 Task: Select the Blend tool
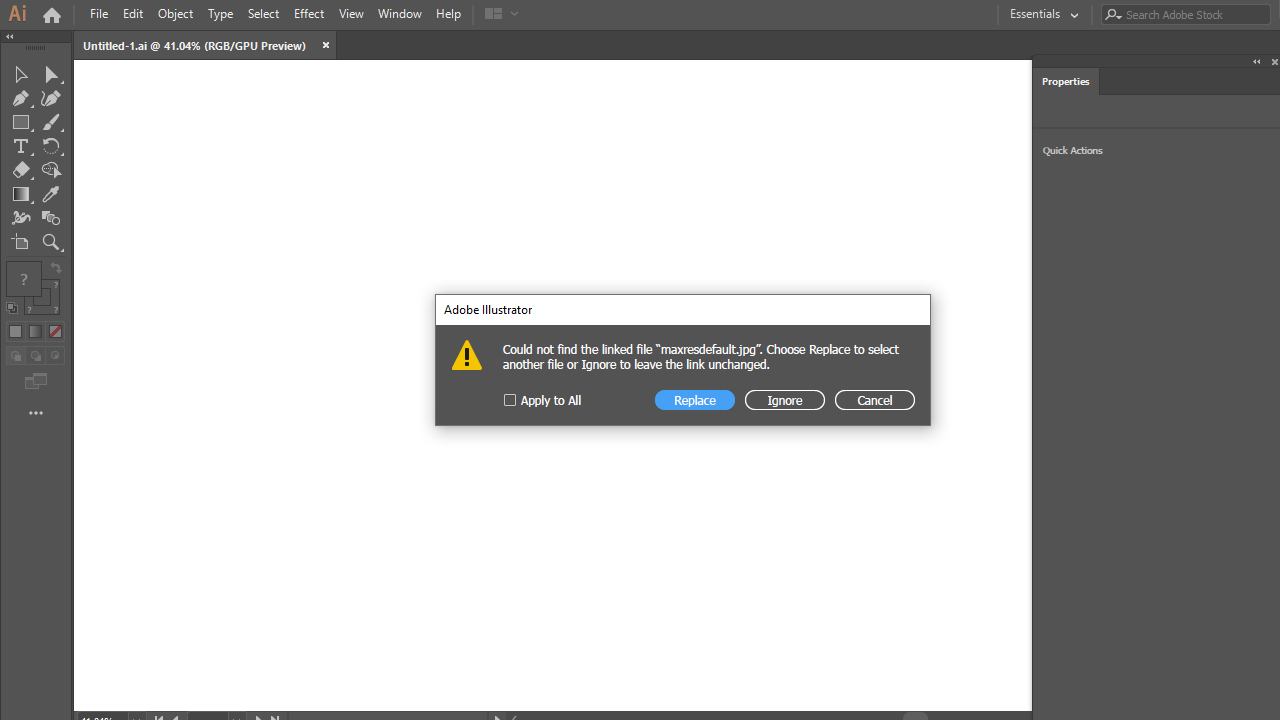coord(52,218)
